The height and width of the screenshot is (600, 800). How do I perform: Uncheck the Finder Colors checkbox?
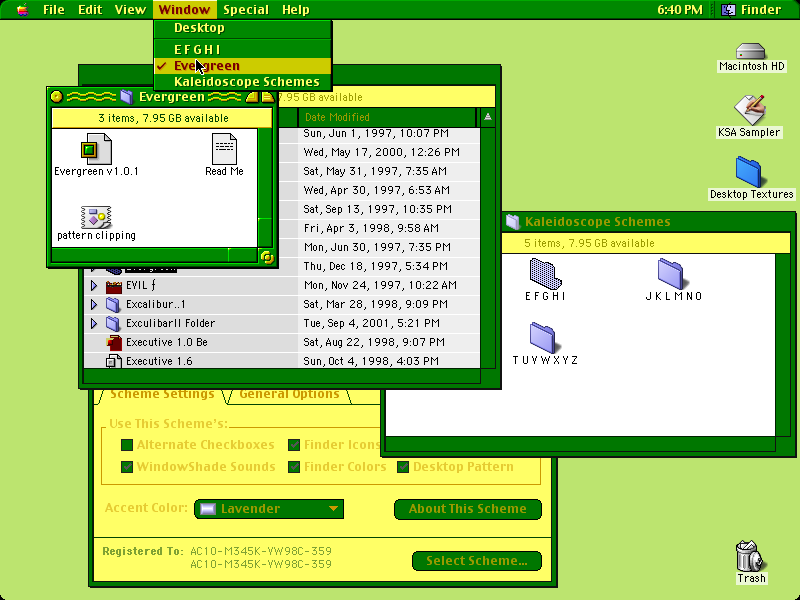294,467
